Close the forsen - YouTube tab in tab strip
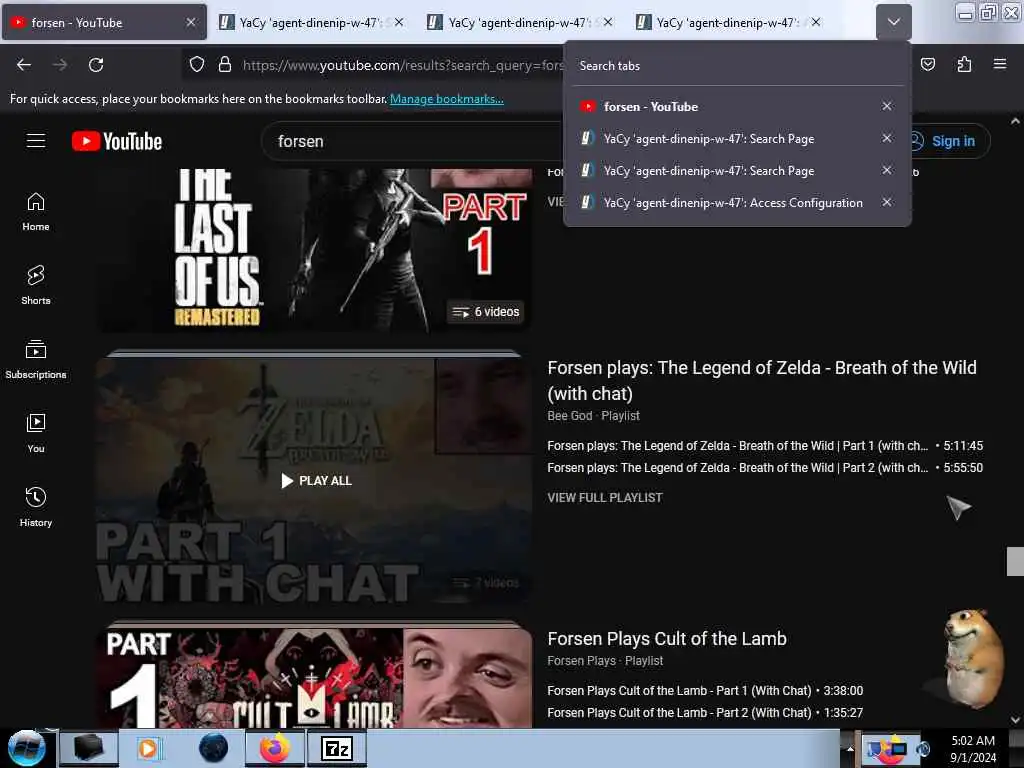Viewport: 1024px width, 768px height. (x=191, y=22)
